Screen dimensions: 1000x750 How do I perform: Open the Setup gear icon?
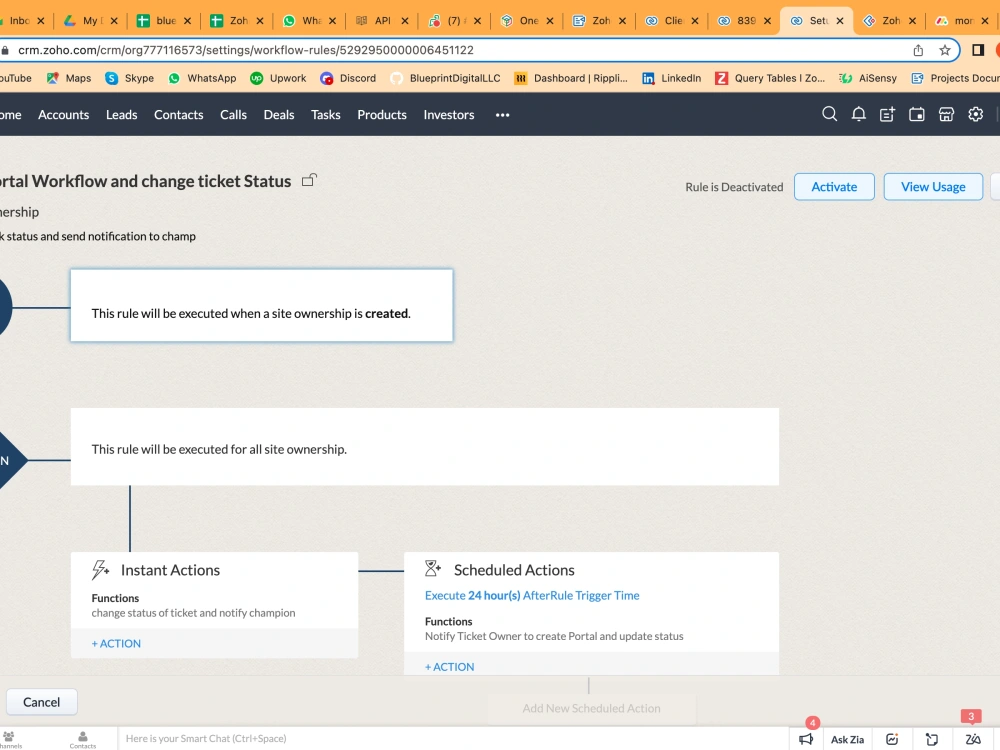pyautogui.click(x=975, y=114)
